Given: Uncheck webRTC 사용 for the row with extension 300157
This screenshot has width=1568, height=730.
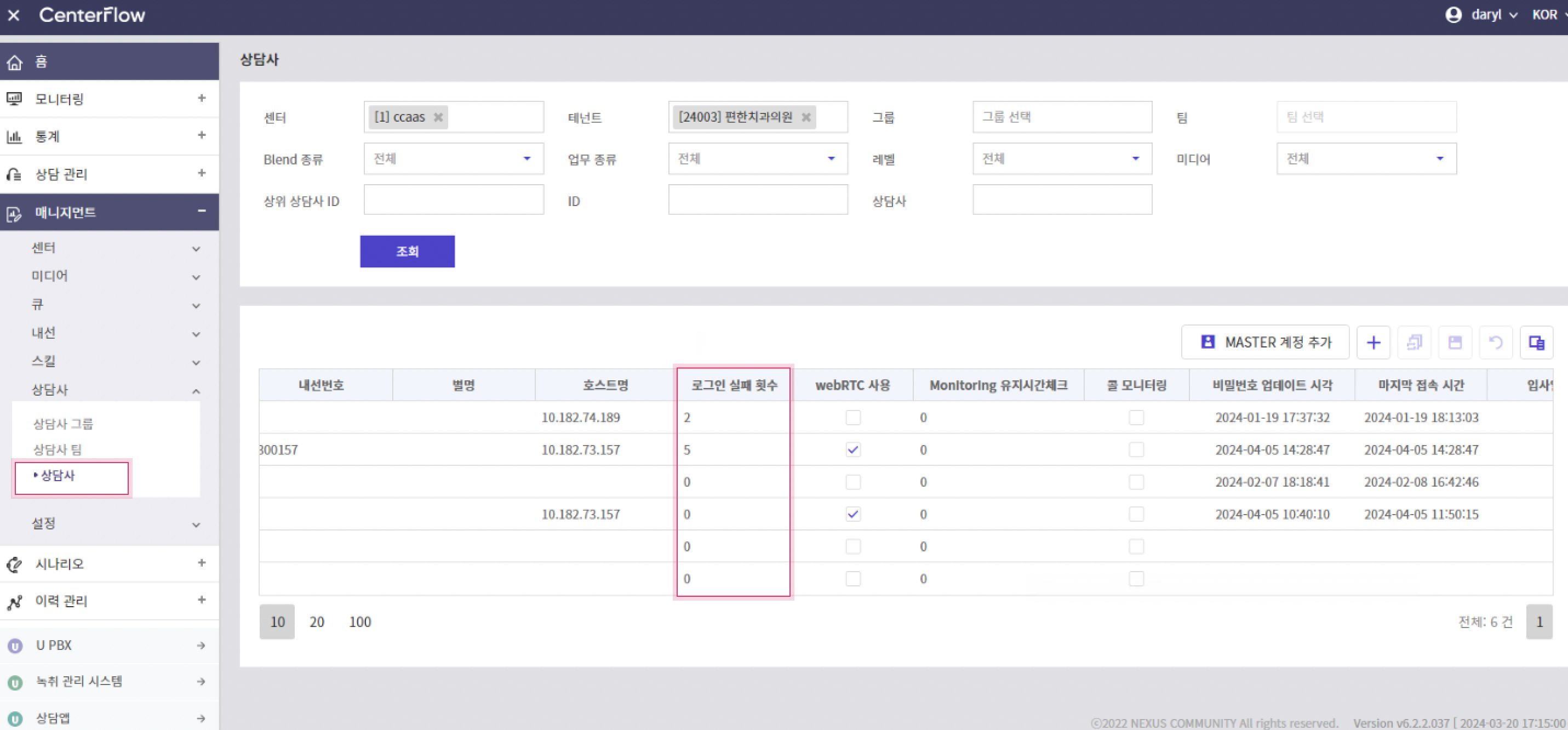Looking at the screenshot, I should [853, 449].
